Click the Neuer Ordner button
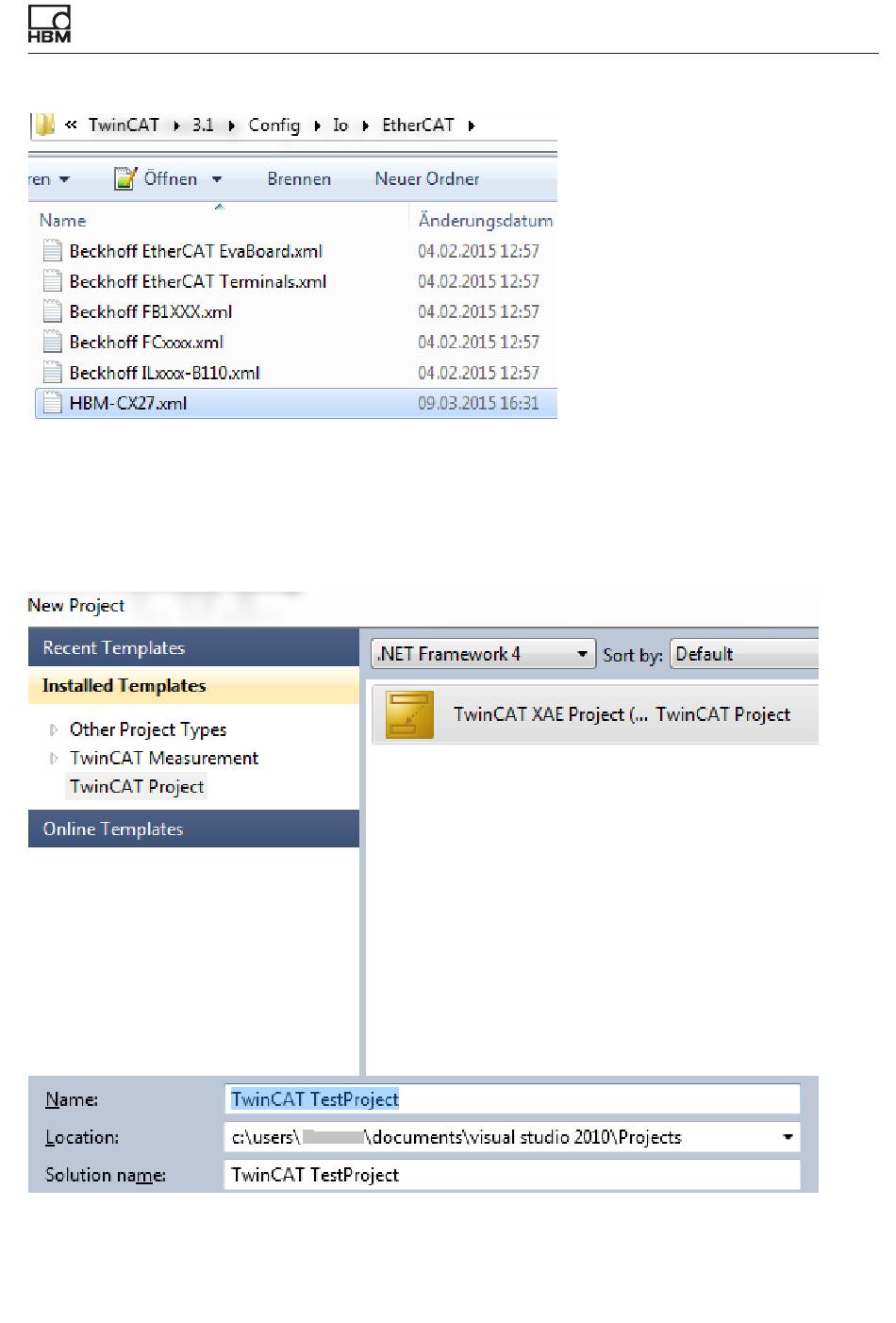Screen dimensions: 896x1323 pyautogui.click(x=427, y=179)
